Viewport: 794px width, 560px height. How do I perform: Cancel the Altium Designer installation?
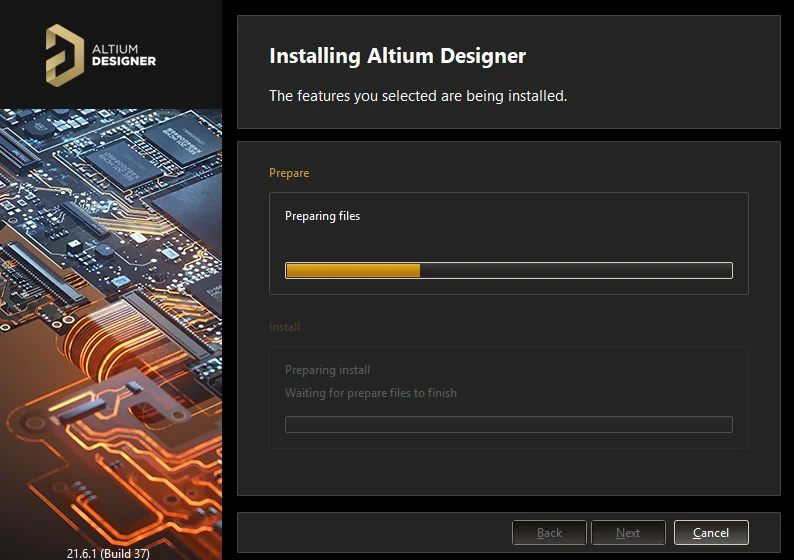(x=710, y=533)
